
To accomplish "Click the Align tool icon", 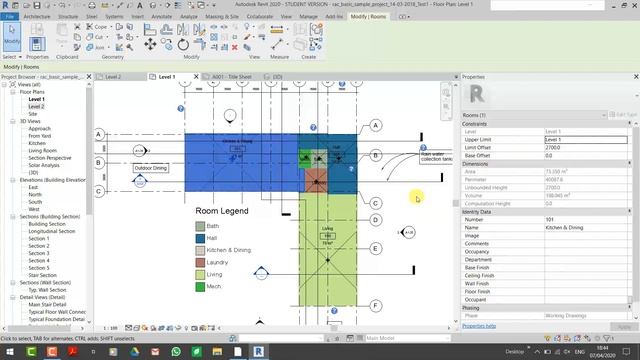I will pos(150,29).
